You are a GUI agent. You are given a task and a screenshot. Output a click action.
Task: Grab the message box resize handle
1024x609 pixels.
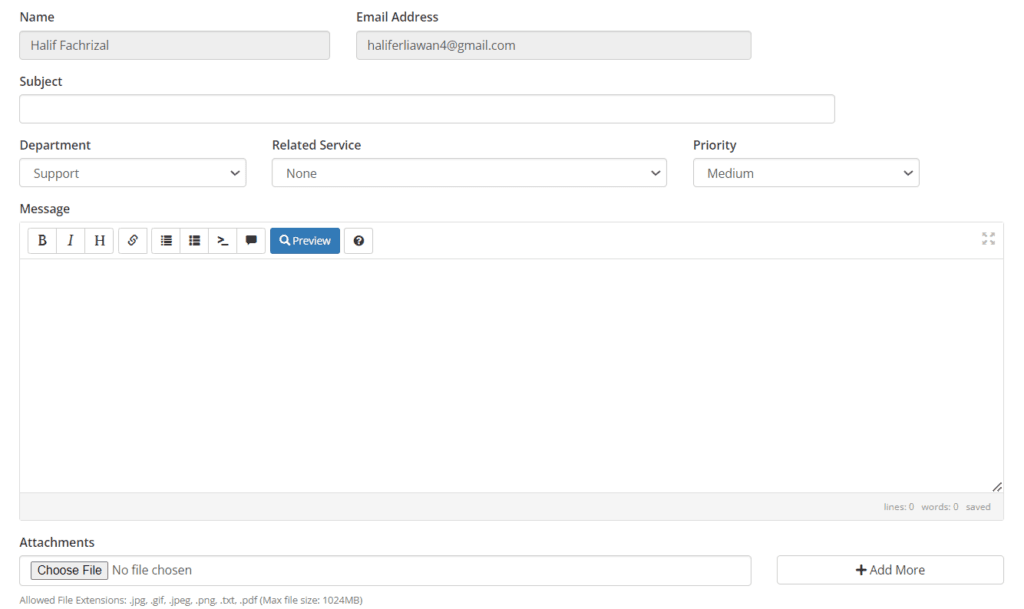pos(996,486)
